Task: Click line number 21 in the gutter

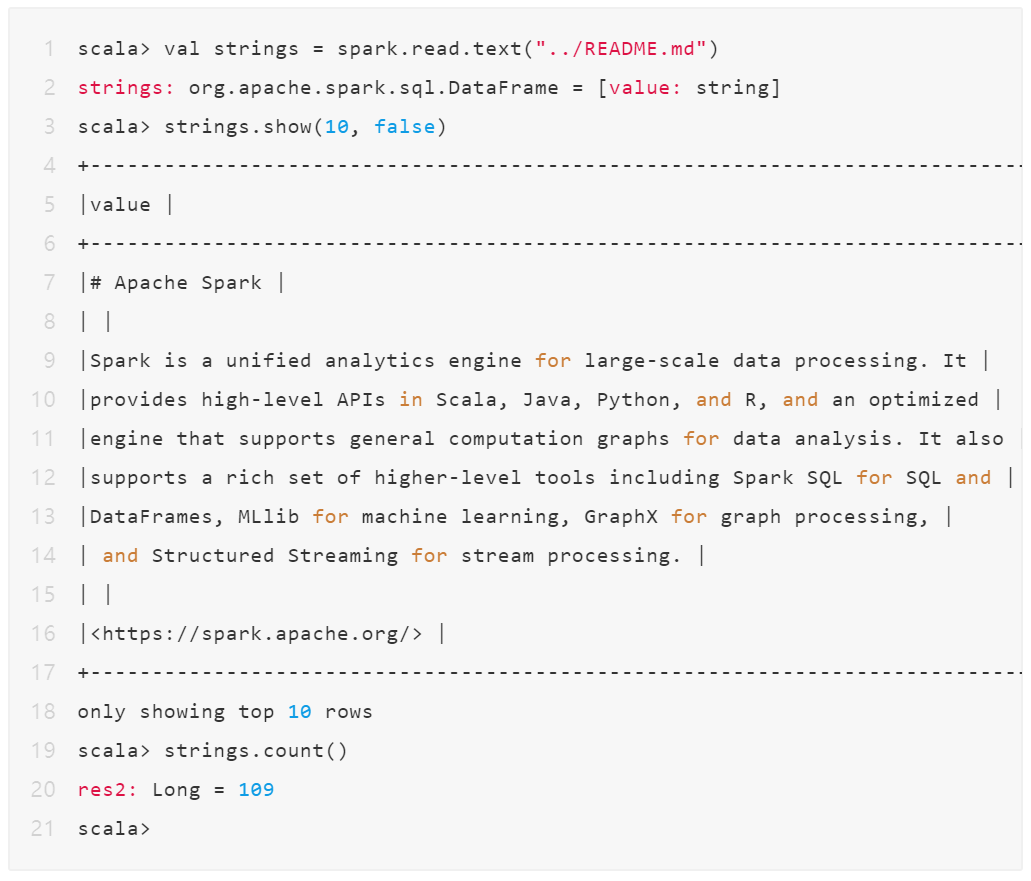Action: (43, 829)
